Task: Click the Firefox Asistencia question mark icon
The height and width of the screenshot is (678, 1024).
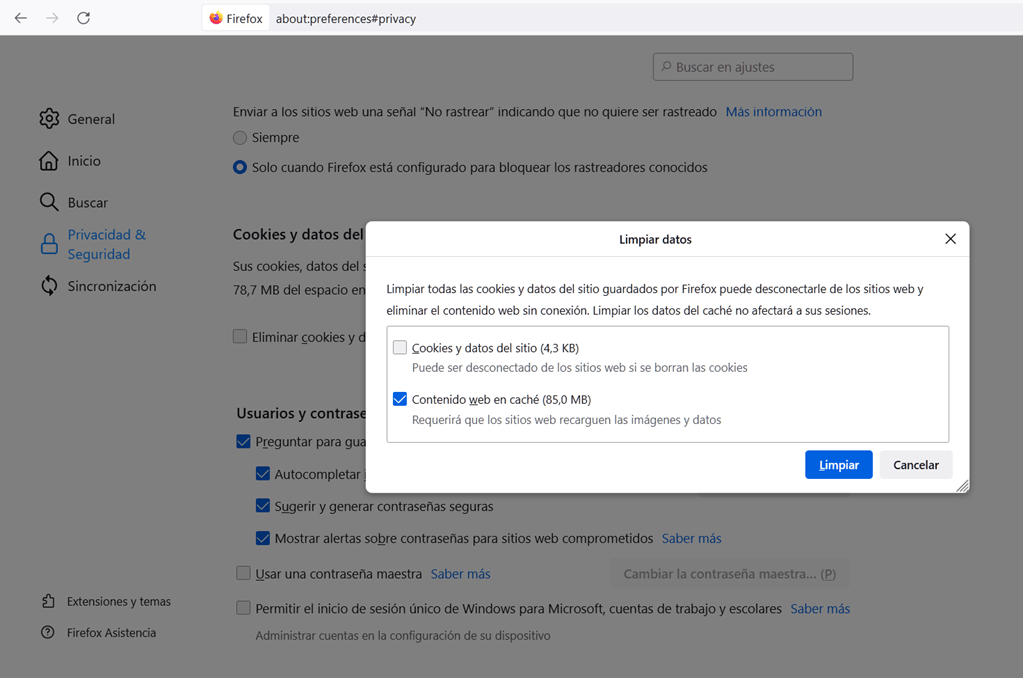Action: (48, 632)
